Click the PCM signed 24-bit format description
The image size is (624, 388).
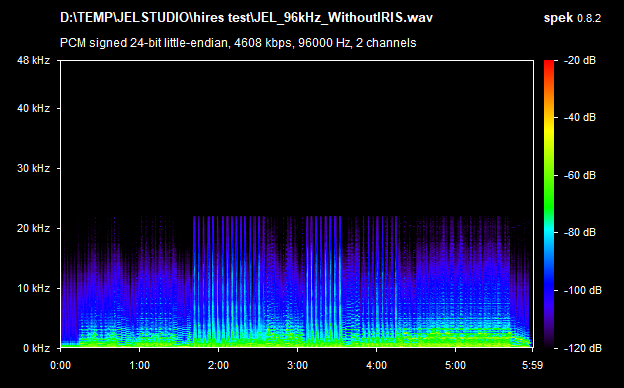point(238,43)
